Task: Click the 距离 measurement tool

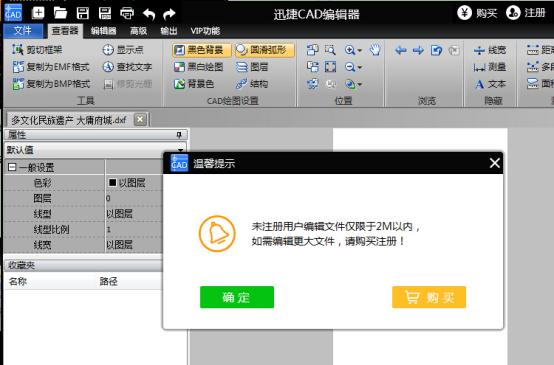Action: [540, 50]
